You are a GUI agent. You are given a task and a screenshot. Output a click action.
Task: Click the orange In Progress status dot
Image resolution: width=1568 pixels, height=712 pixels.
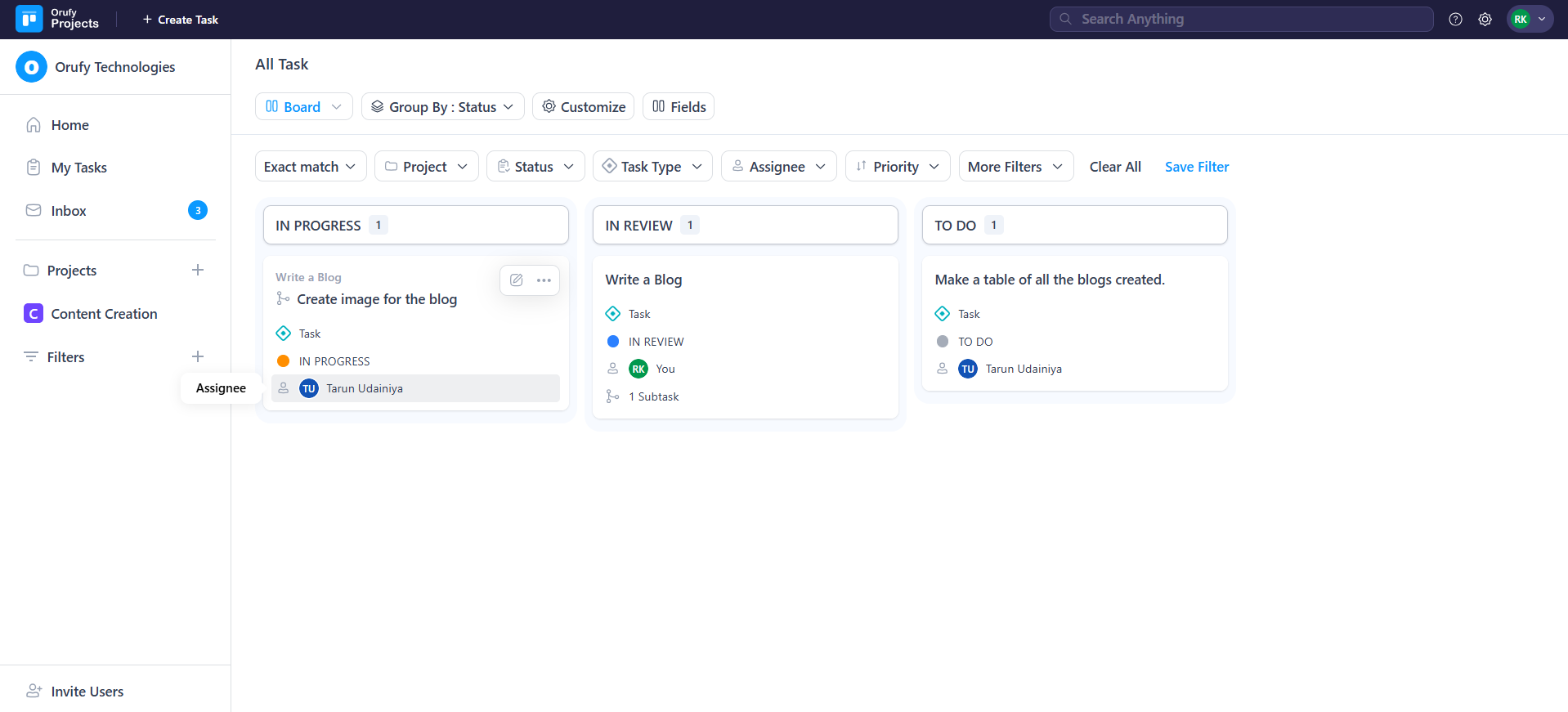[x=284, y=361]
